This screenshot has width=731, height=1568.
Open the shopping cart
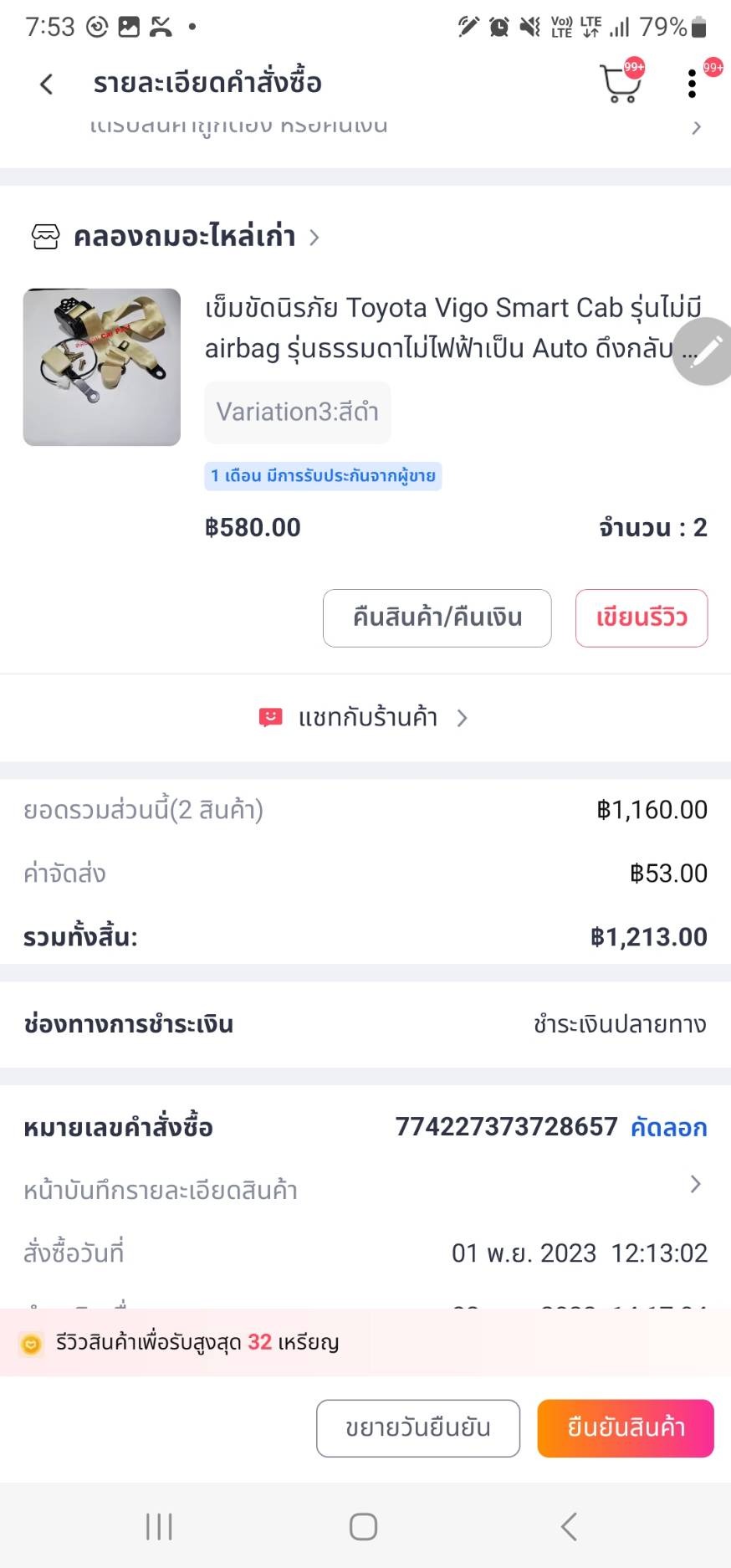[x=620, y=84]
